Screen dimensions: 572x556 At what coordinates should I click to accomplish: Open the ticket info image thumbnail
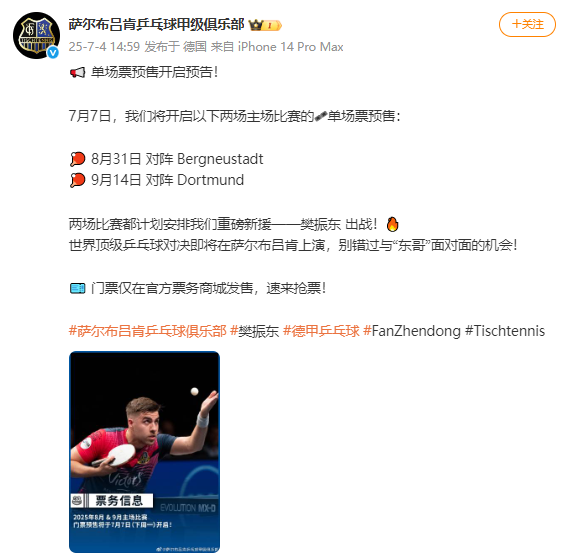(144, 452)
